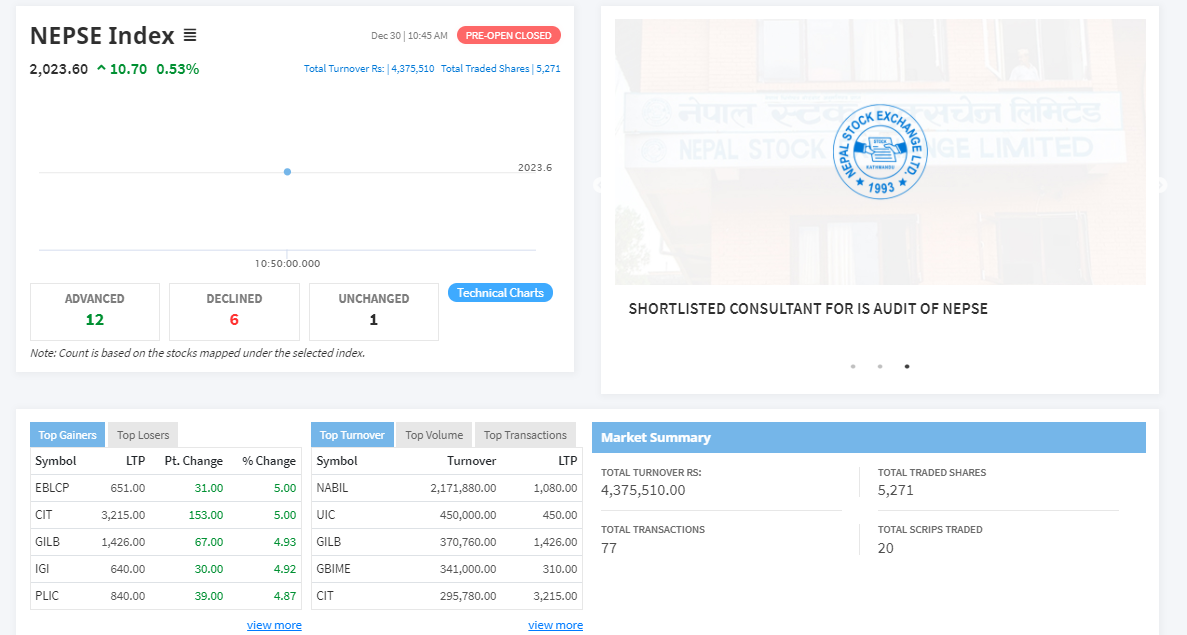Click the LTP column header in Top Gainers
1187x635 pixels.
click(136, 461)
